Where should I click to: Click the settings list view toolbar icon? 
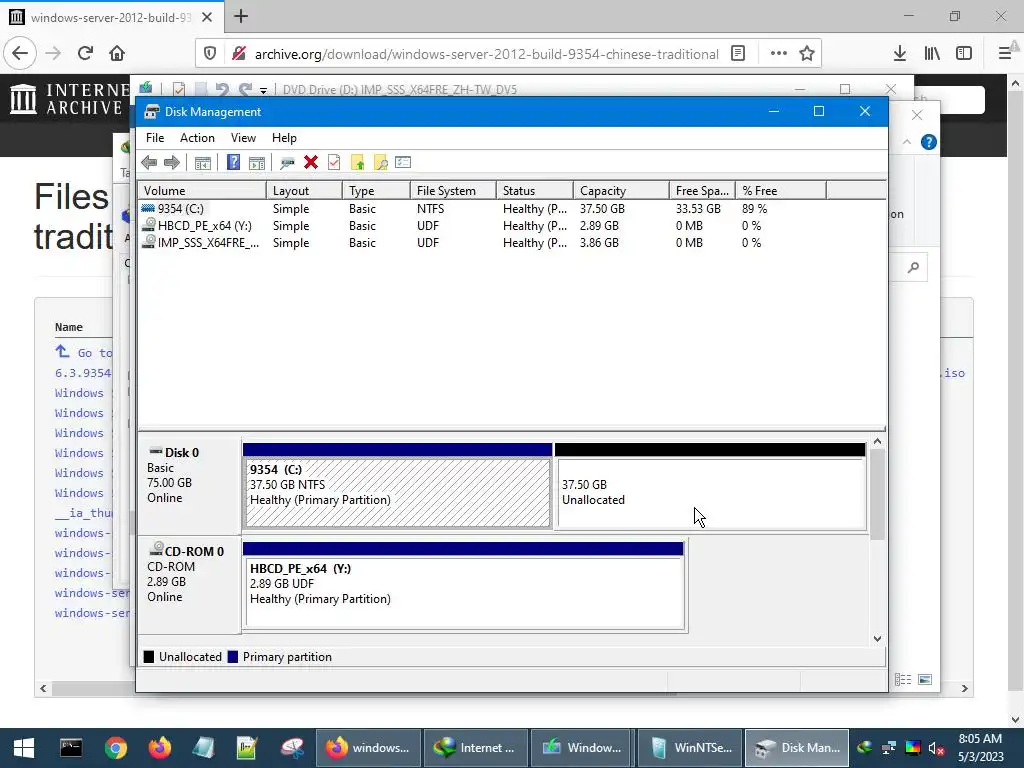(x=403, y=163)
